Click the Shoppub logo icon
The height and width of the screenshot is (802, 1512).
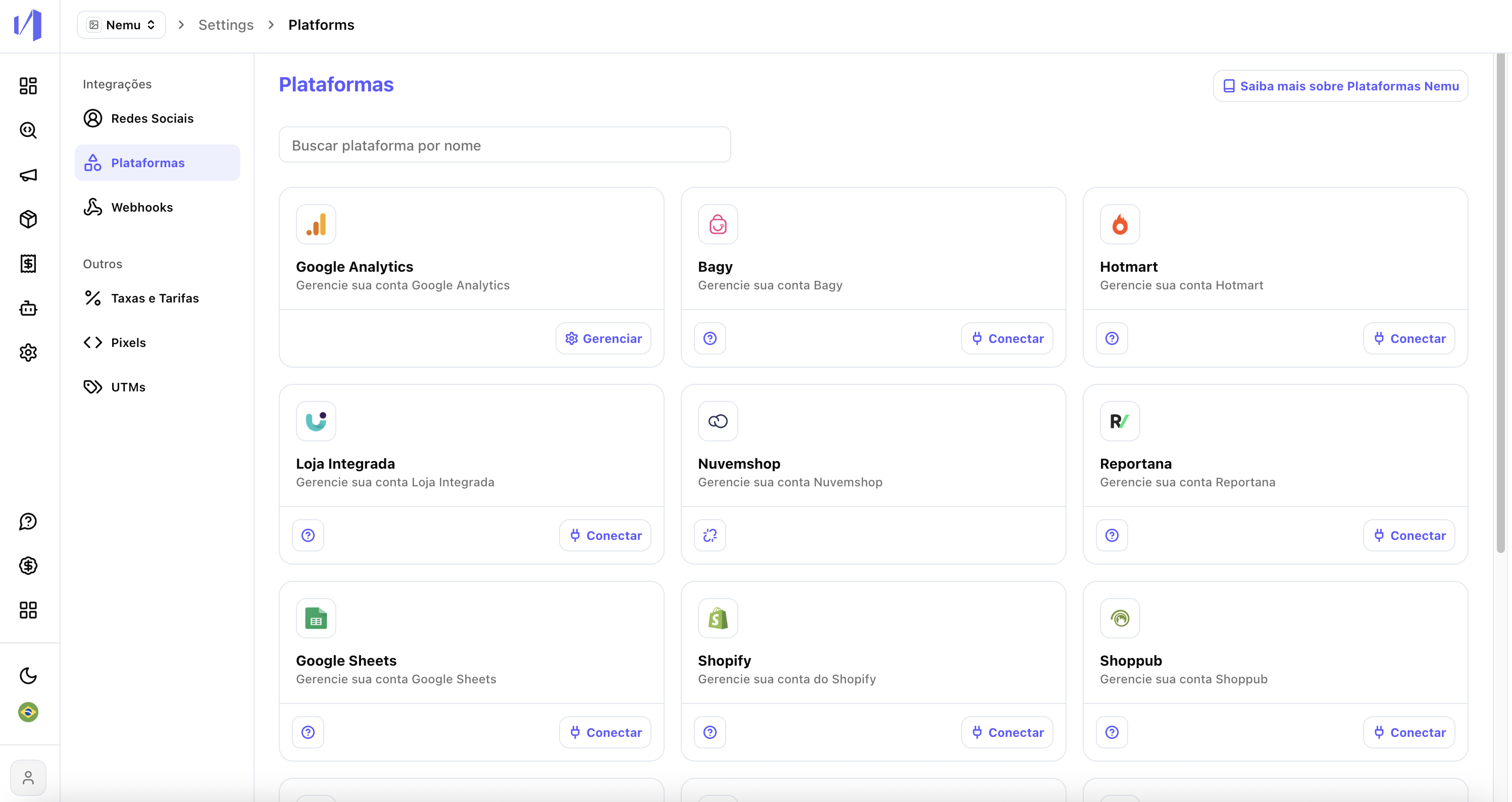point(1121,618)
